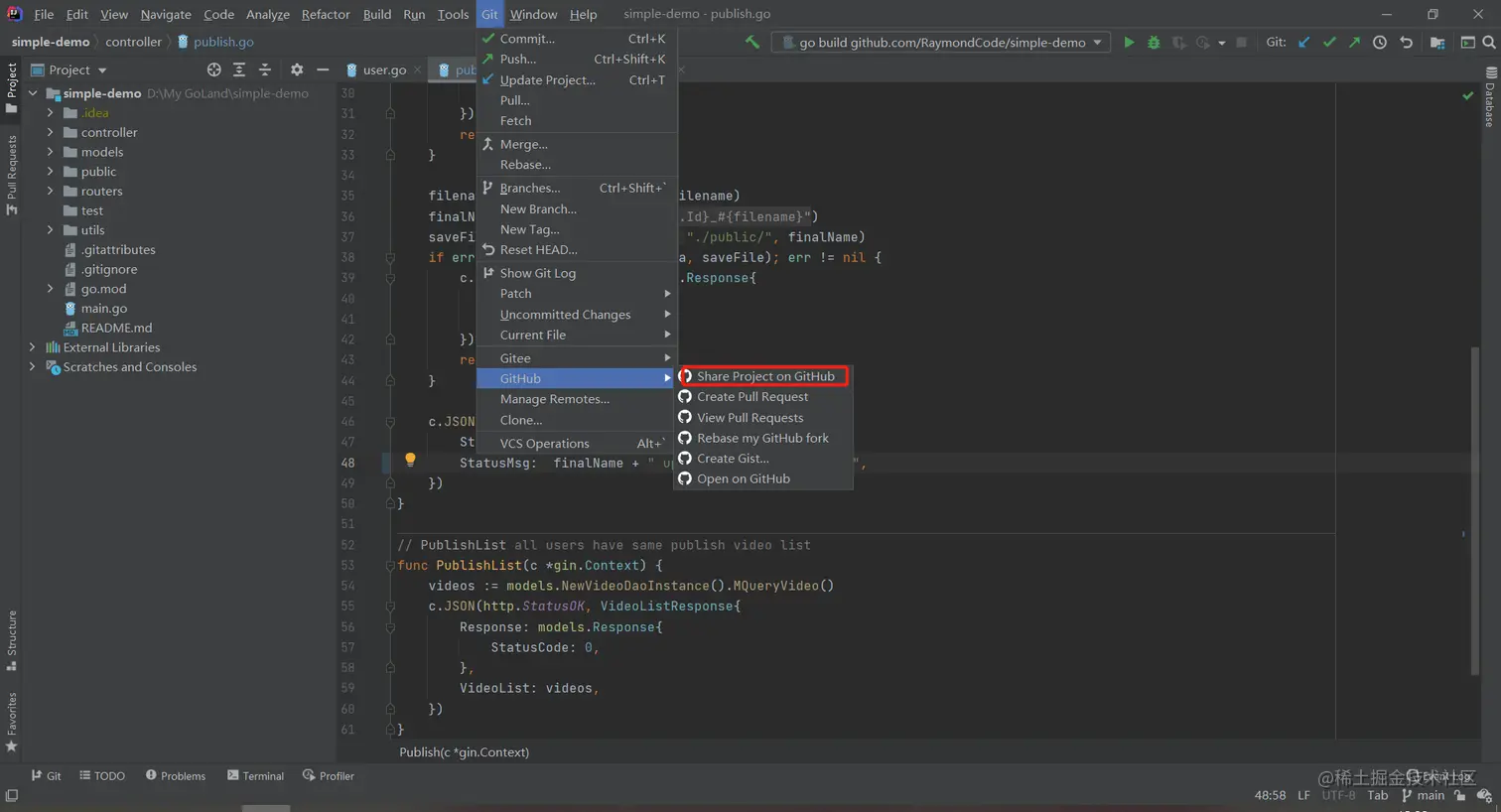Click the main branch indicator in status bar
The height and width of the screenshot is (812, 1501).
[1423, 795]
